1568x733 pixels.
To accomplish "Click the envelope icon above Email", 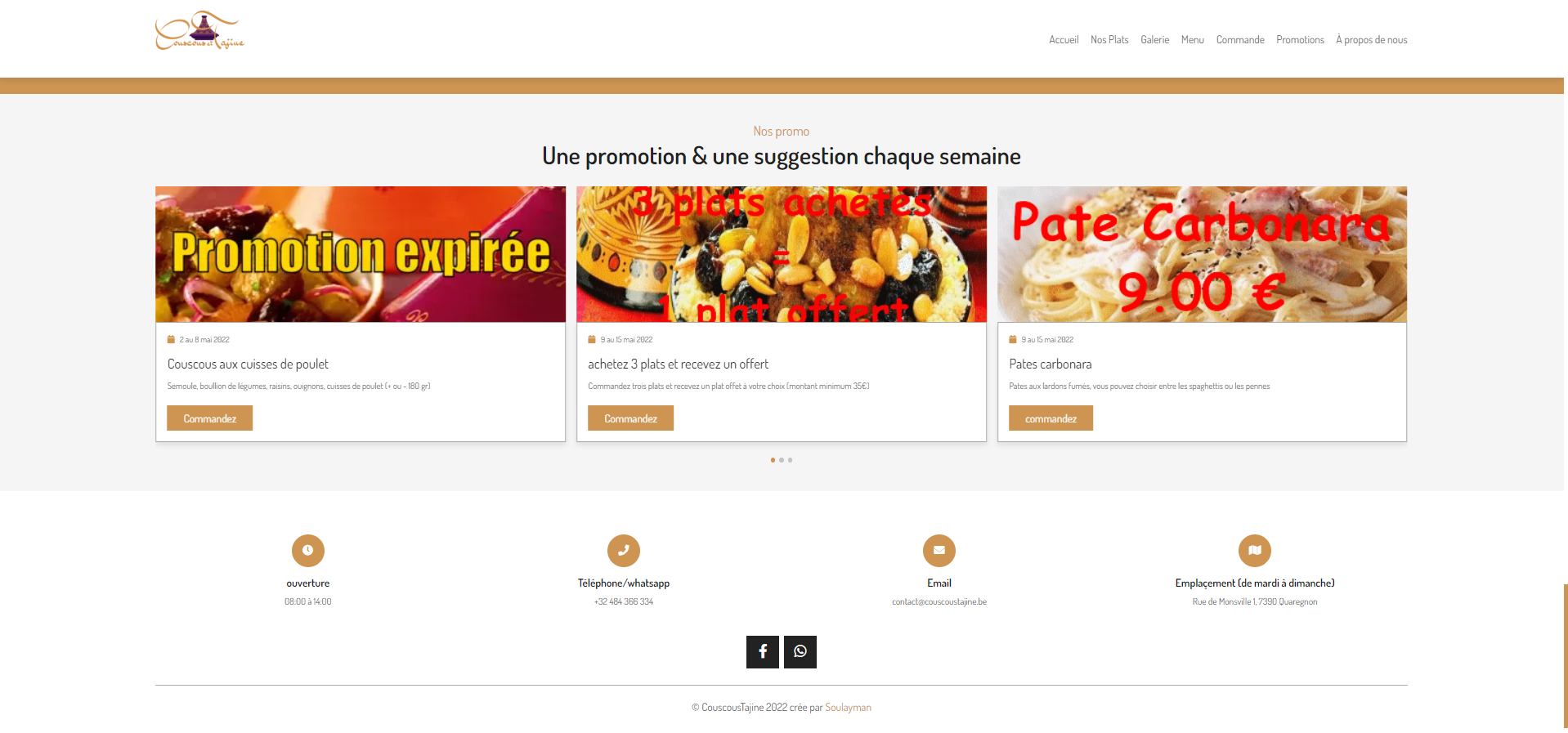I will point(939,550).
